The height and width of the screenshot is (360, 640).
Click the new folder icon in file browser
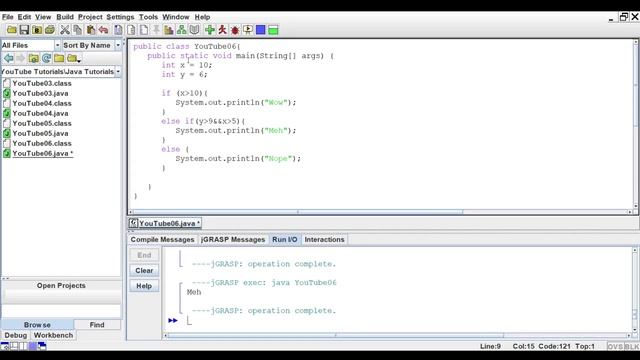pos(59,58)
